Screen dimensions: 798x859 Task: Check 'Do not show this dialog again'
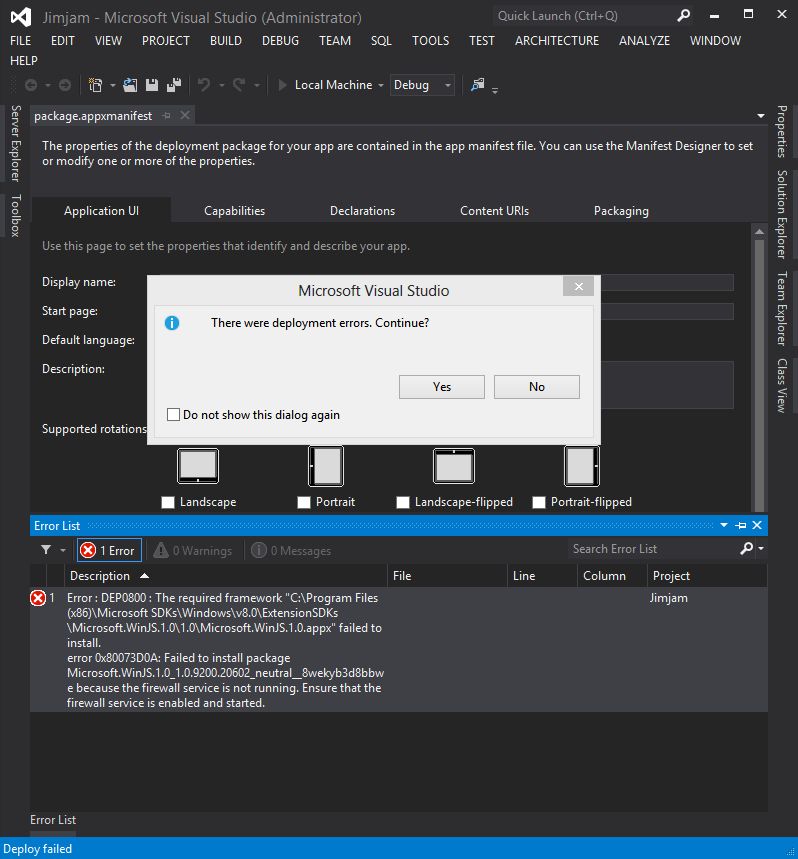pos(173,414)
